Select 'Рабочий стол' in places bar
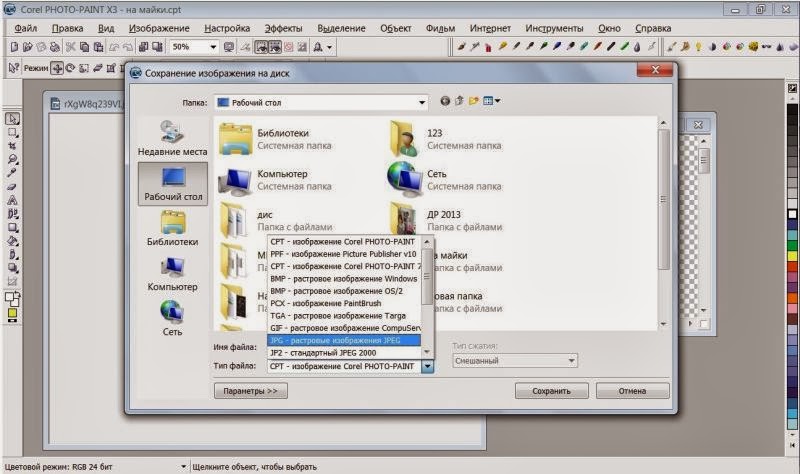Viewport: 800px width, 474px height. pos(172,184)
